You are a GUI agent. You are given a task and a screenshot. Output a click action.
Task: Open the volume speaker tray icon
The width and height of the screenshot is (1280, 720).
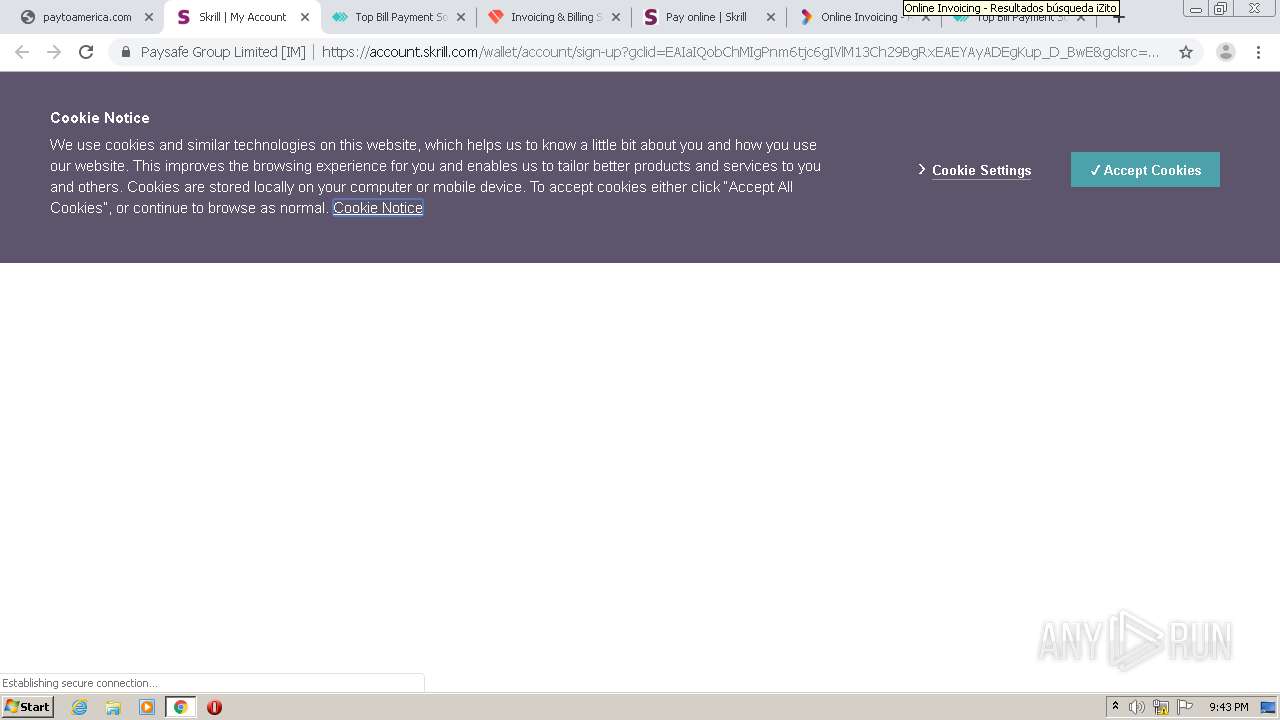coord(1137,707)
